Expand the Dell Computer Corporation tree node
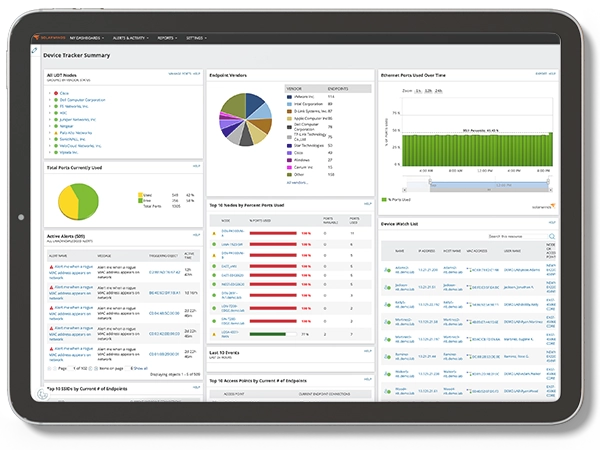 tap(48, 98)
